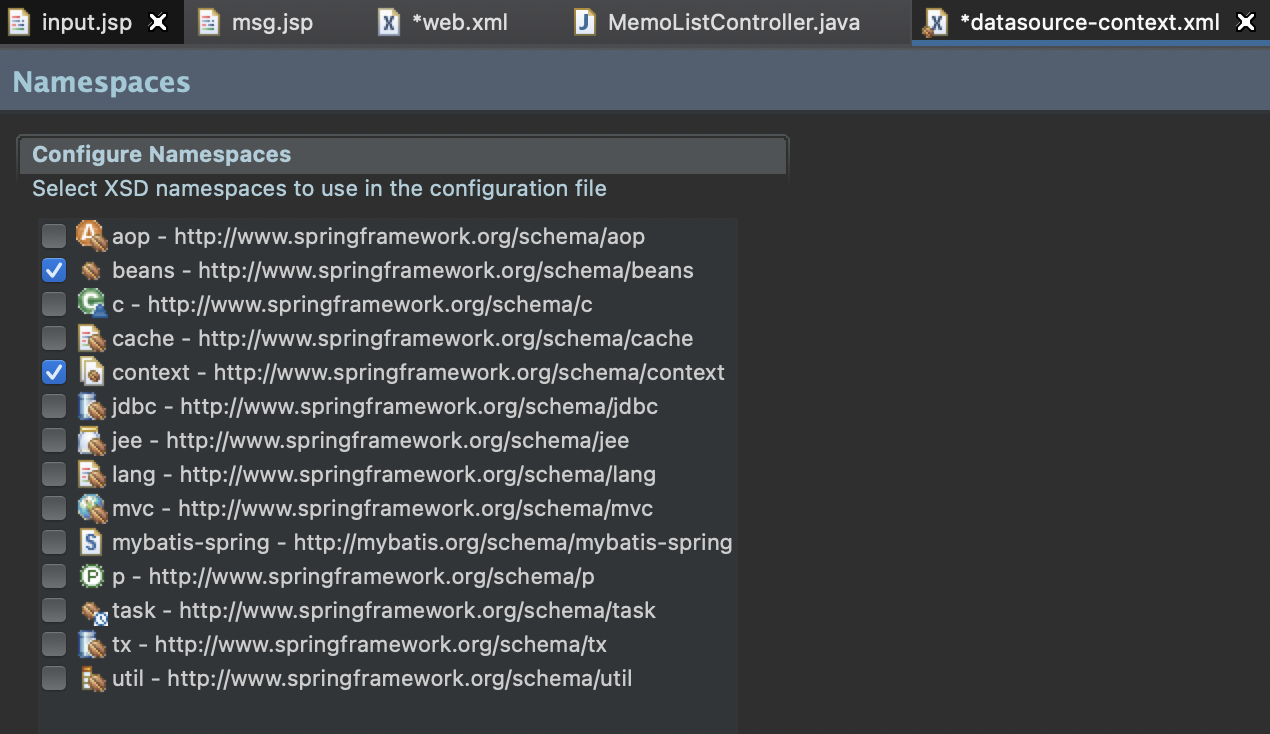Enable the c namespace checkbox
The width and height of the screenshot is (1270, 734).
point(54,304)
